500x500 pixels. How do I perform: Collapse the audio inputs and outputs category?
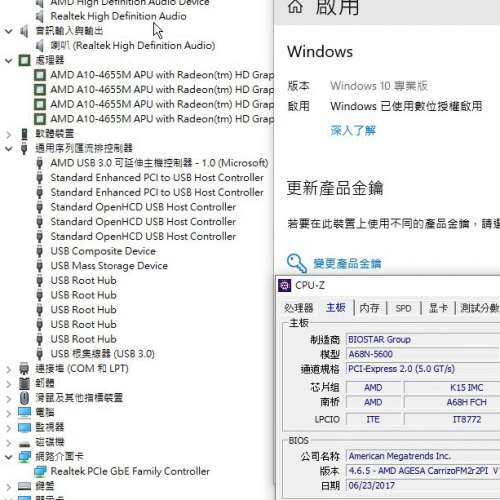pyautogui.click(x=9, y=31)
